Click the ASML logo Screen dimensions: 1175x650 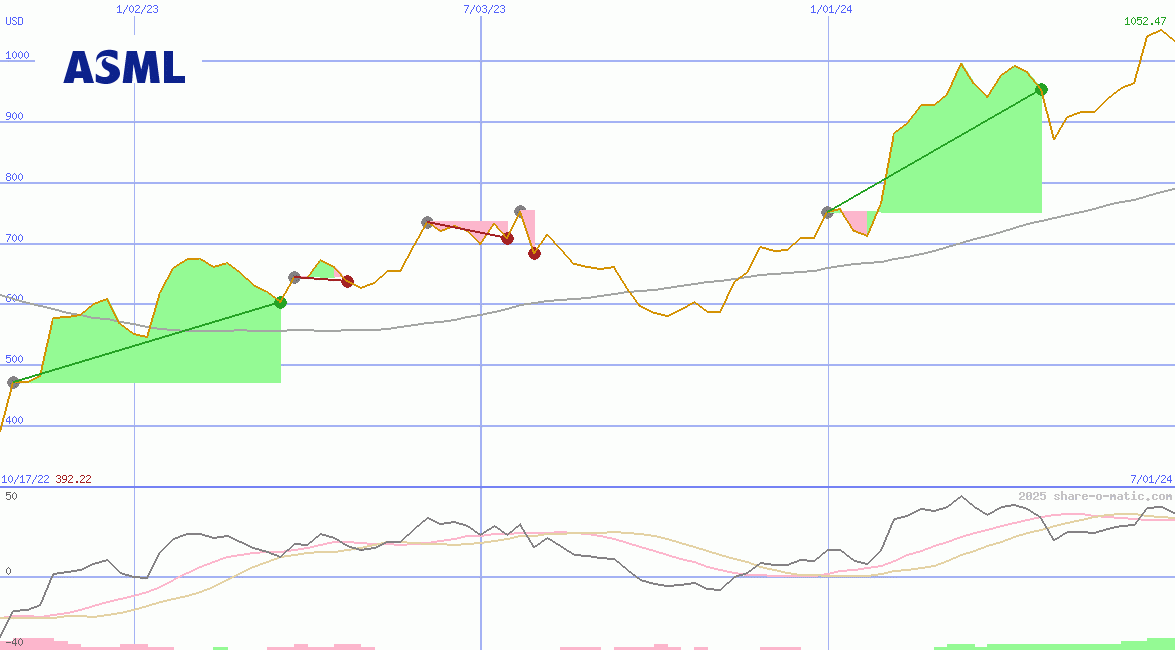point(124,67)
